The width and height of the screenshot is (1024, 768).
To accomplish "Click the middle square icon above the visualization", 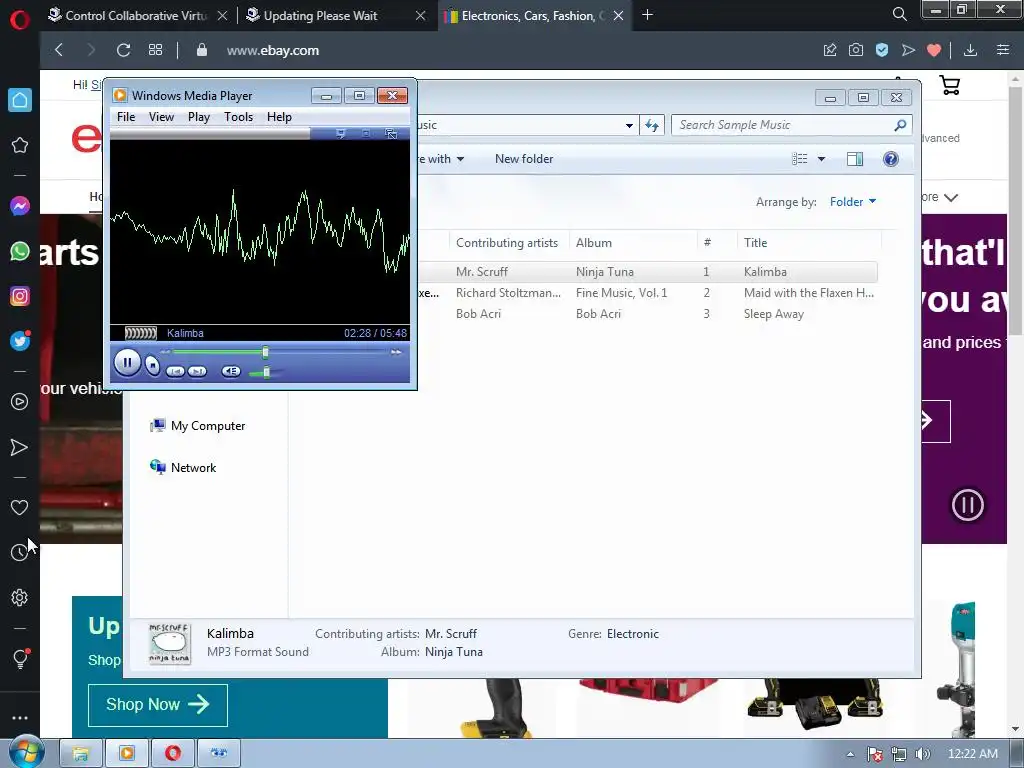I will pyautogui.click(x=366, y=133).
